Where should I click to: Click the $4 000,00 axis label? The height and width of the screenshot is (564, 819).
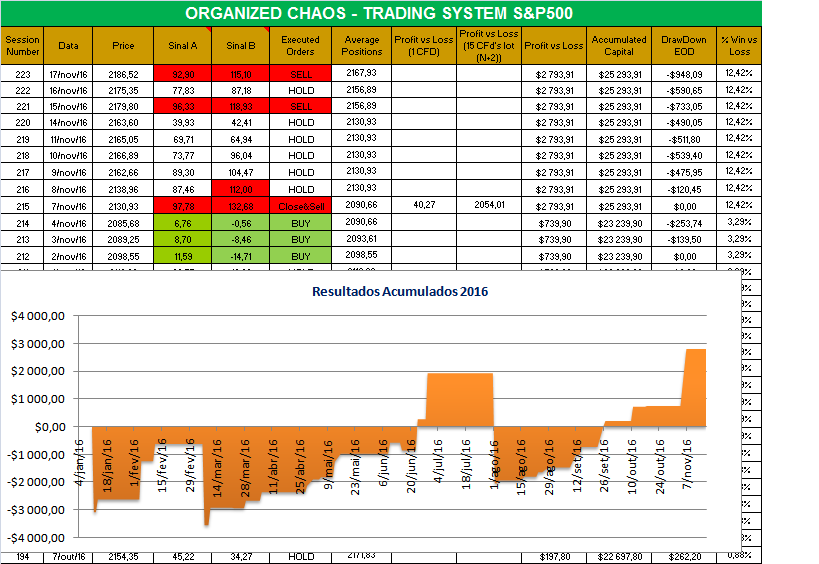(38, 316)
